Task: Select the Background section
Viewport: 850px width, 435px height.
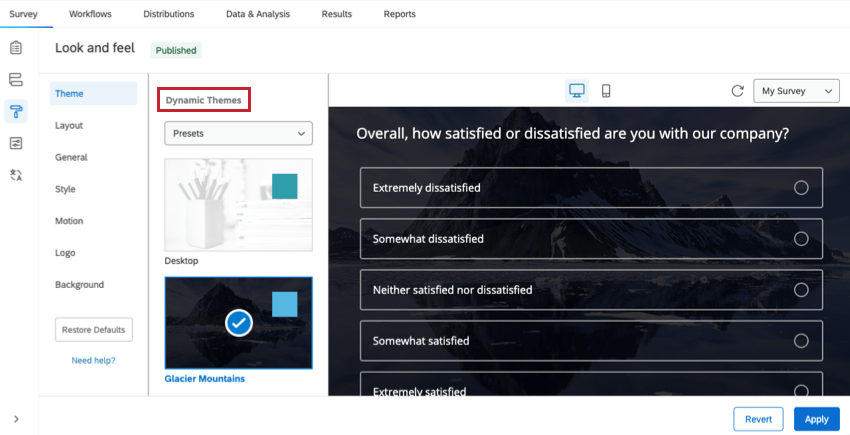Action: (x=79, y=285)
